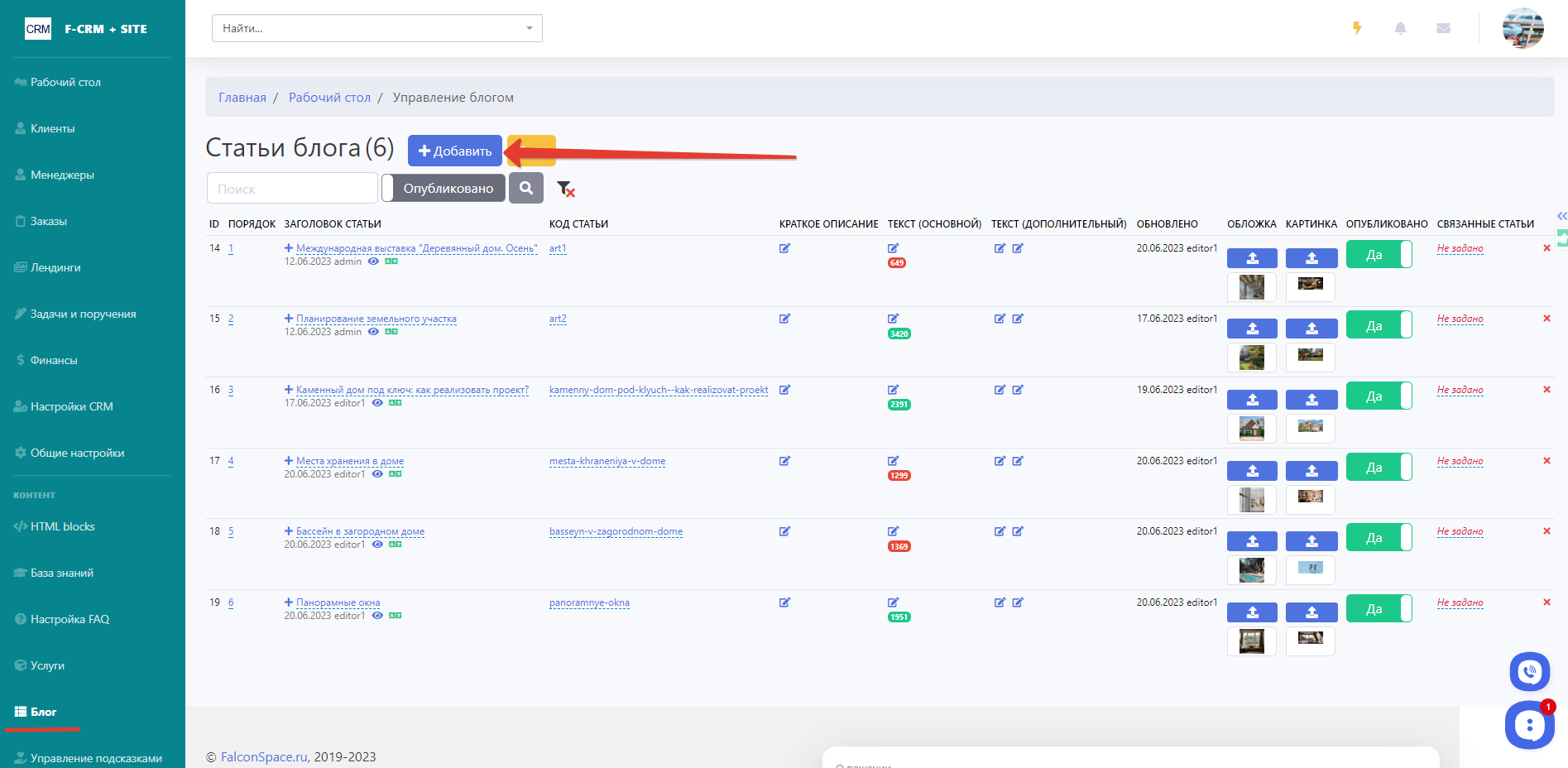This screenshot has height=768, width=1568.
Task: Edit short description of 'Места хранения в доме'
Action: tap(784, 461)
